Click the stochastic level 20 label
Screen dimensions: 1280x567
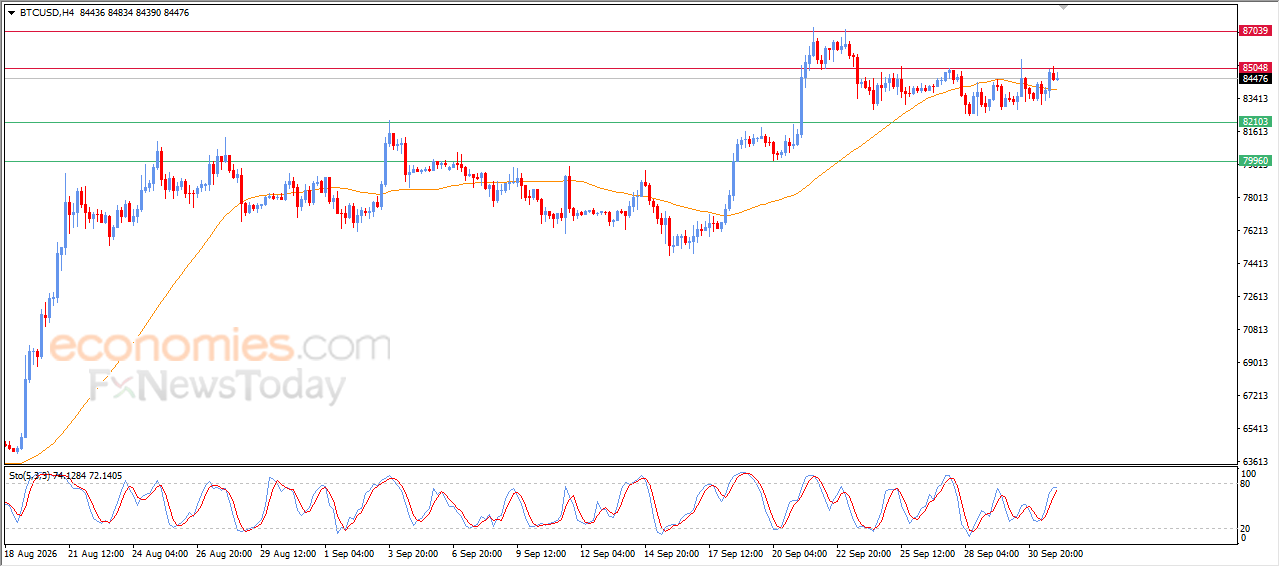tap(1246, 528)
